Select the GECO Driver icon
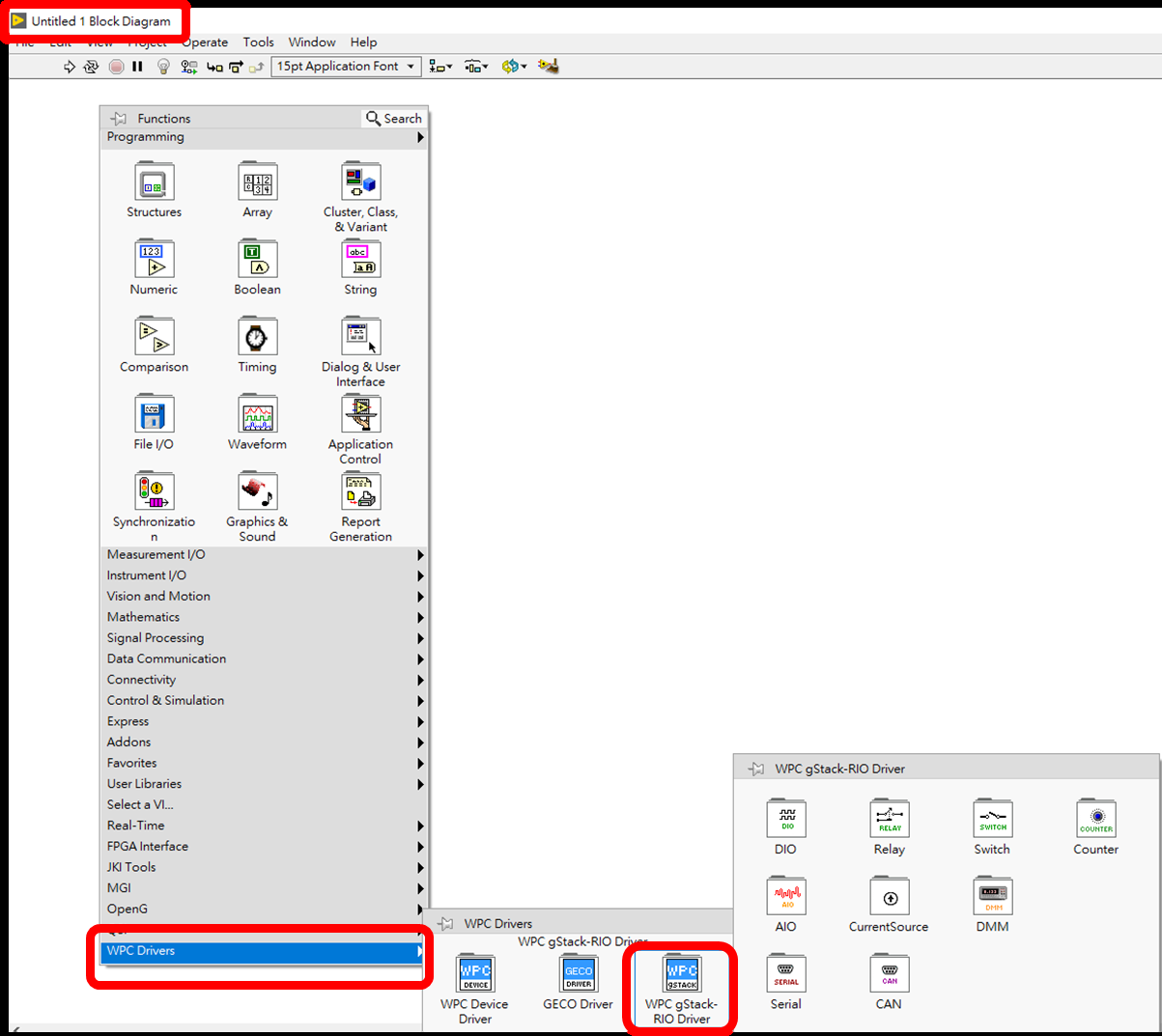Screen dimensions: 1162x1036 (x=577, y=975)
